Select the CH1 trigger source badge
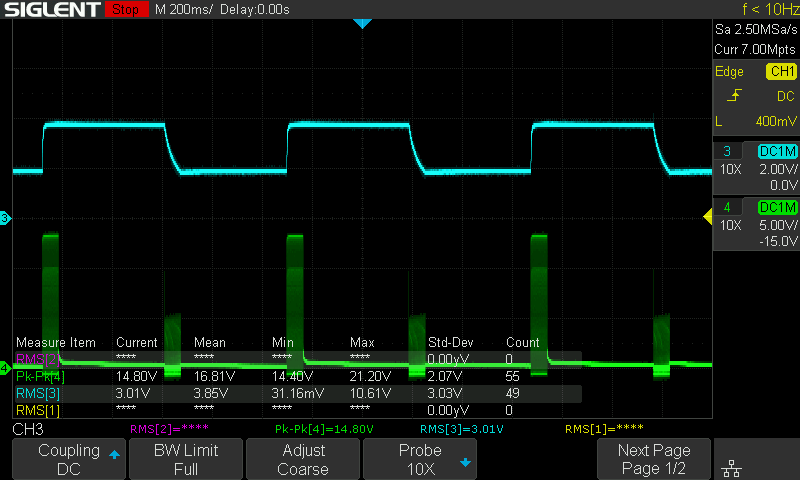Image resolution: width=800 pixels, height=480 pixels. tap(782, 71)
